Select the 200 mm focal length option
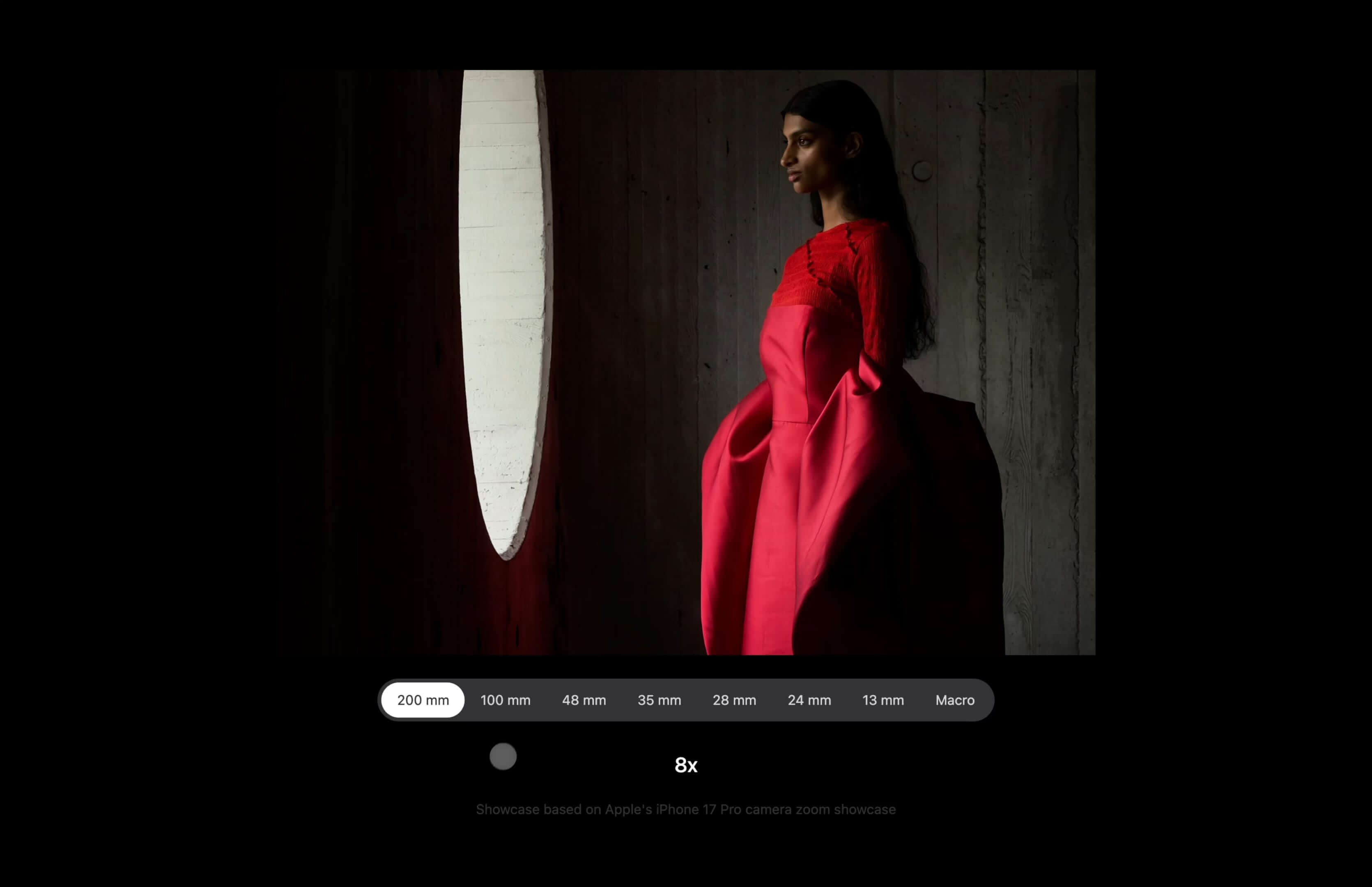The image size is (1372, 887). coord(423,700)
